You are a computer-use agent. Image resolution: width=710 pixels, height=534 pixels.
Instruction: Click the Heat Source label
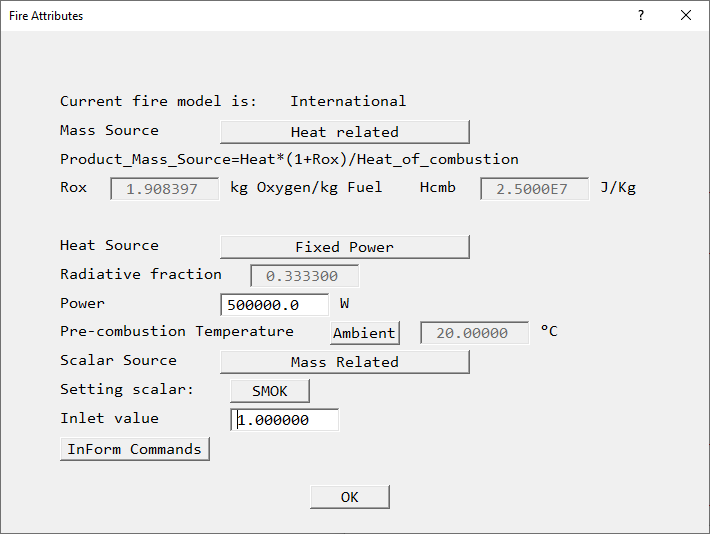[109, 245]
